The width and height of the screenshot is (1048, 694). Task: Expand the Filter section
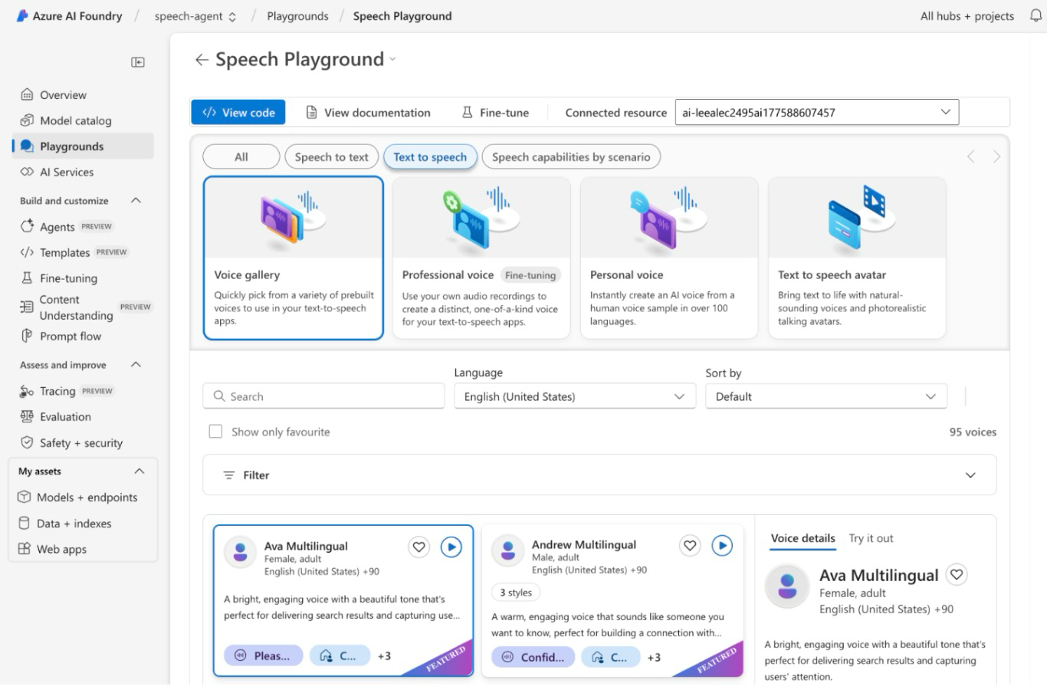pyautogui.click(x=599, y=475)
